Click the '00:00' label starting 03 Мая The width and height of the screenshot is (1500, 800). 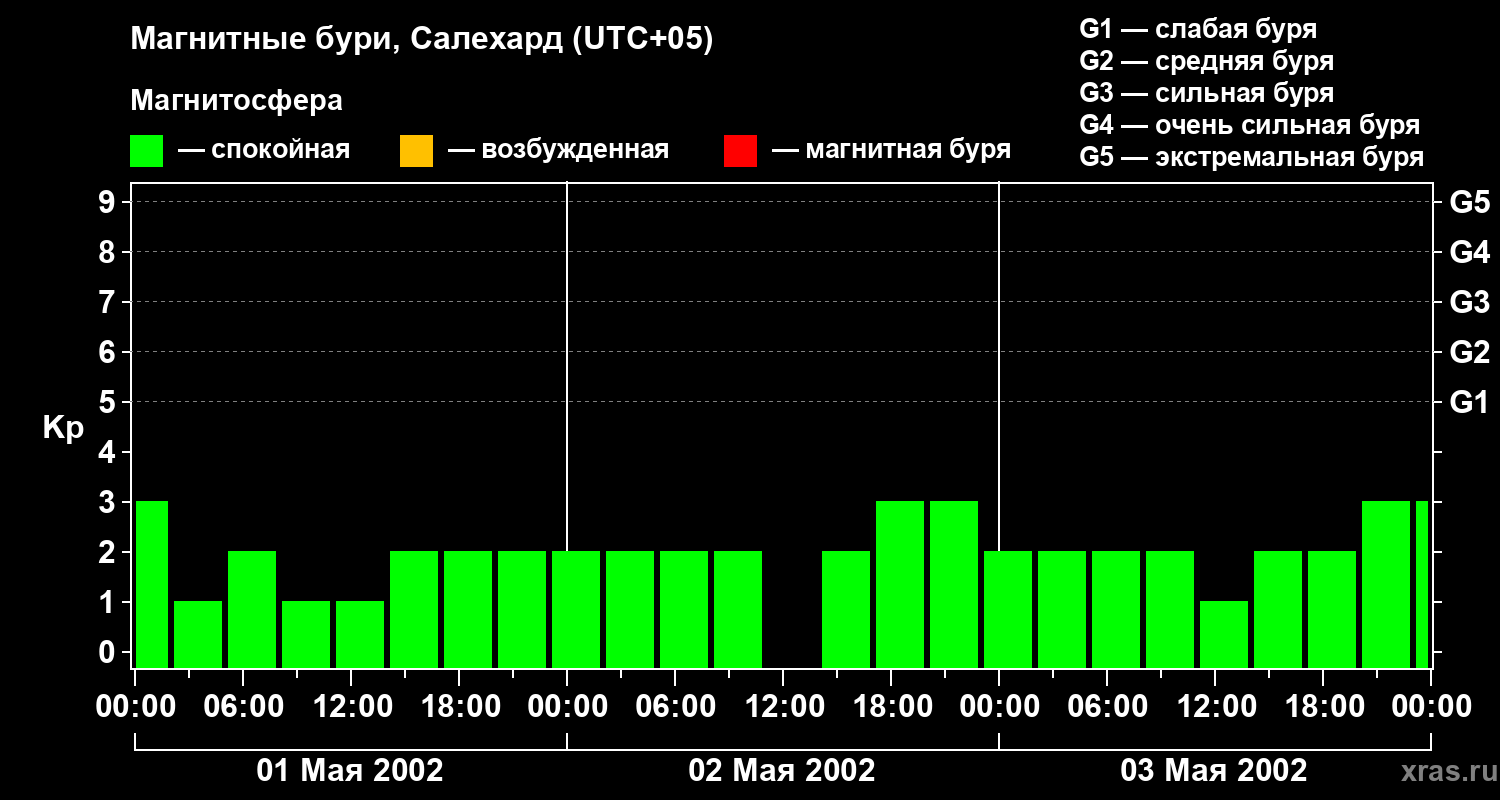click(x=999, y=706)
